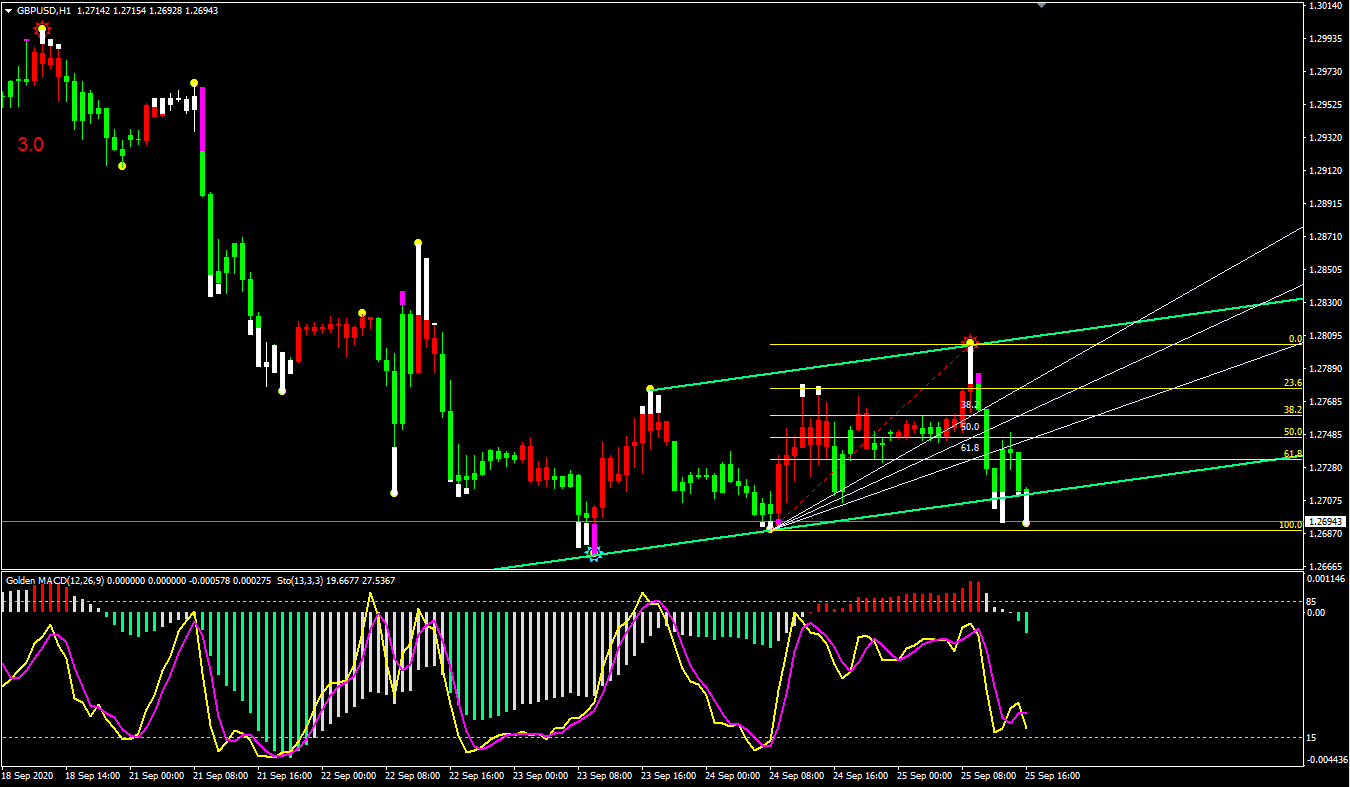Screen dimensions: 1350x787
Task: Select the Fibonacci 61.8 retracement label on right
Action: point(1292,454)
